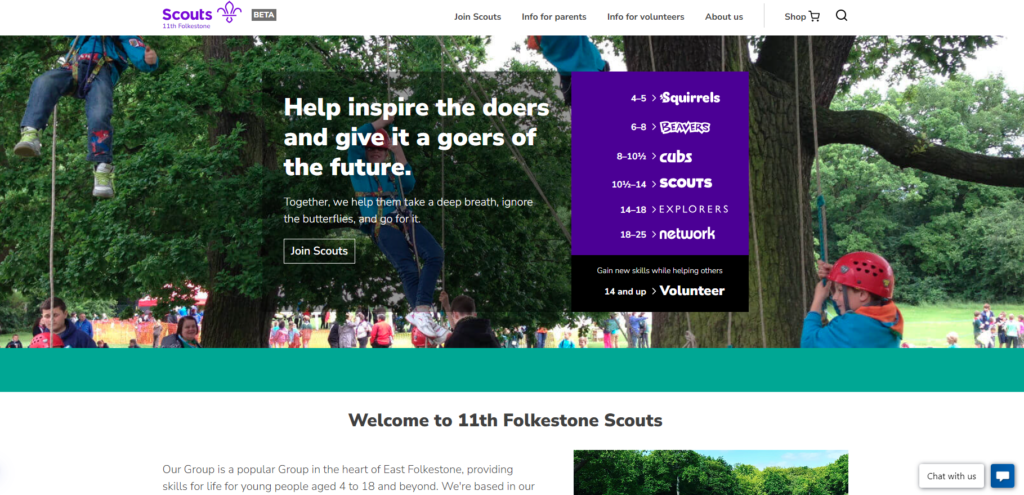Image resolution: width=1024 pixels, height=495 pixels.
Task: Open the Join Scouts menu item
Action: pyautogui.click(x=477, y=17)
